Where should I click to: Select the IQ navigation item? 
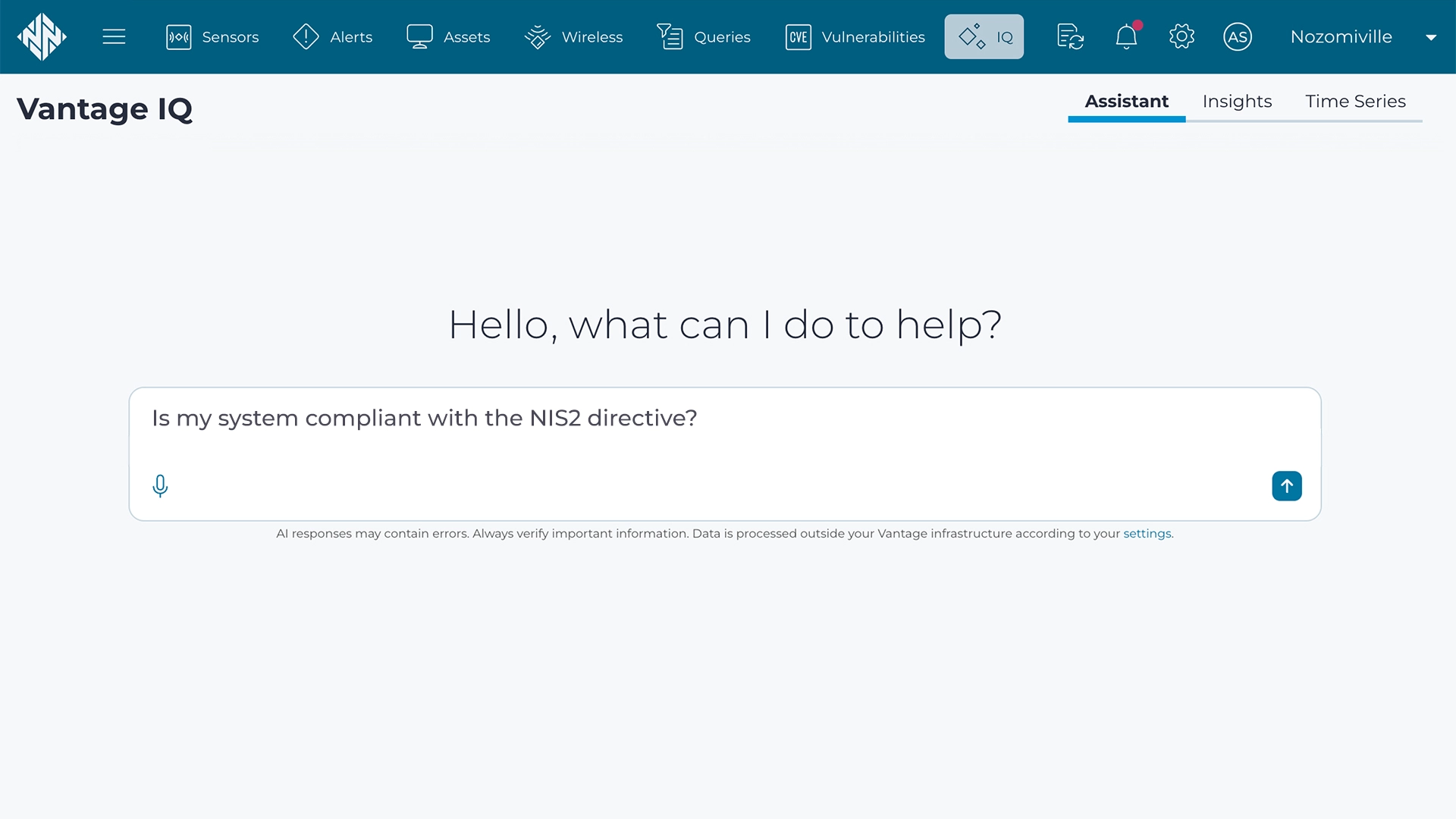(x=984, y=36)
